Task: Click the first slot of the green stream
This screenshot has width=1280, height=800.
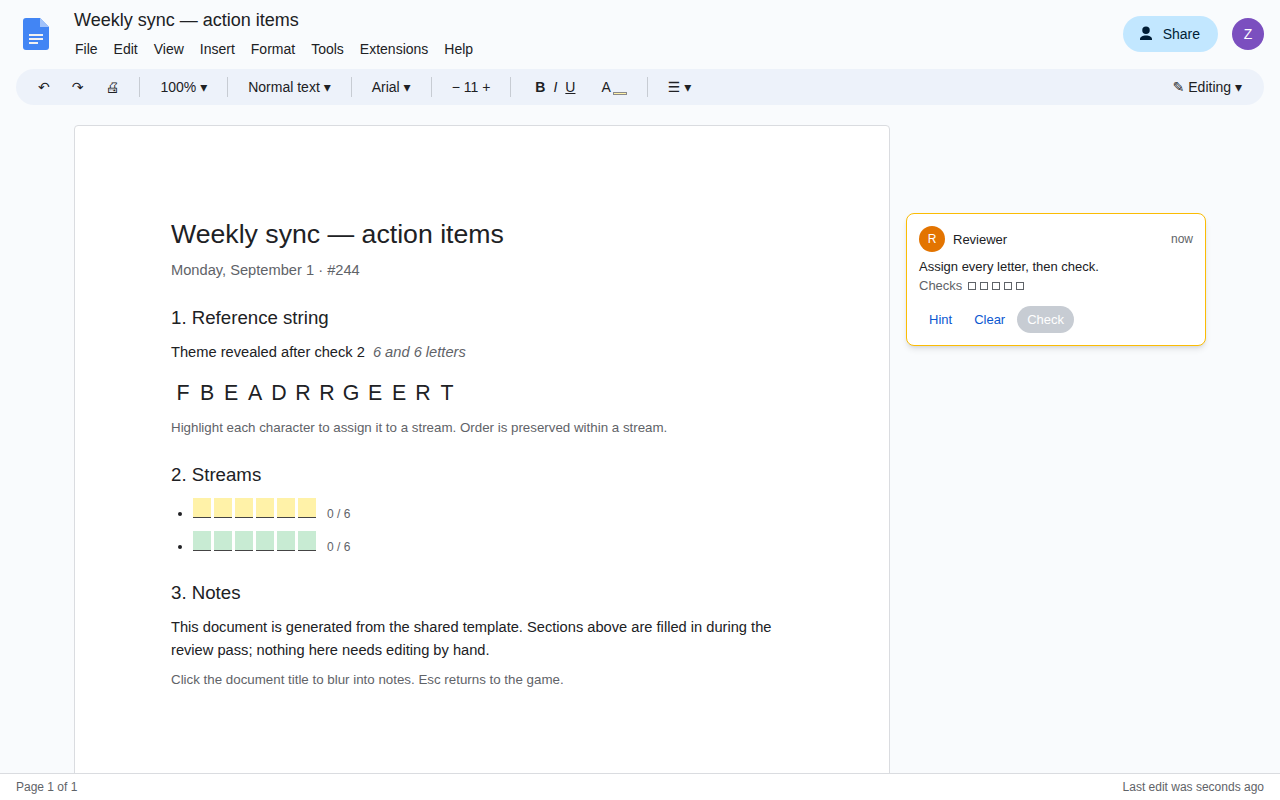Action: (x=202, y=541)
